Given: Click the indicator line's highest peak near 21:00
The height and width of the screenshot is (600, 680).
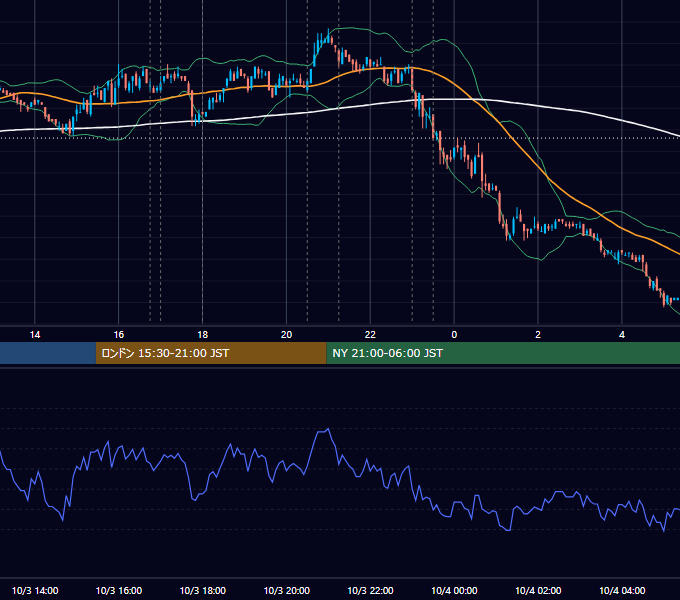Looking at the screenshot, I should [x=328, y=429].
